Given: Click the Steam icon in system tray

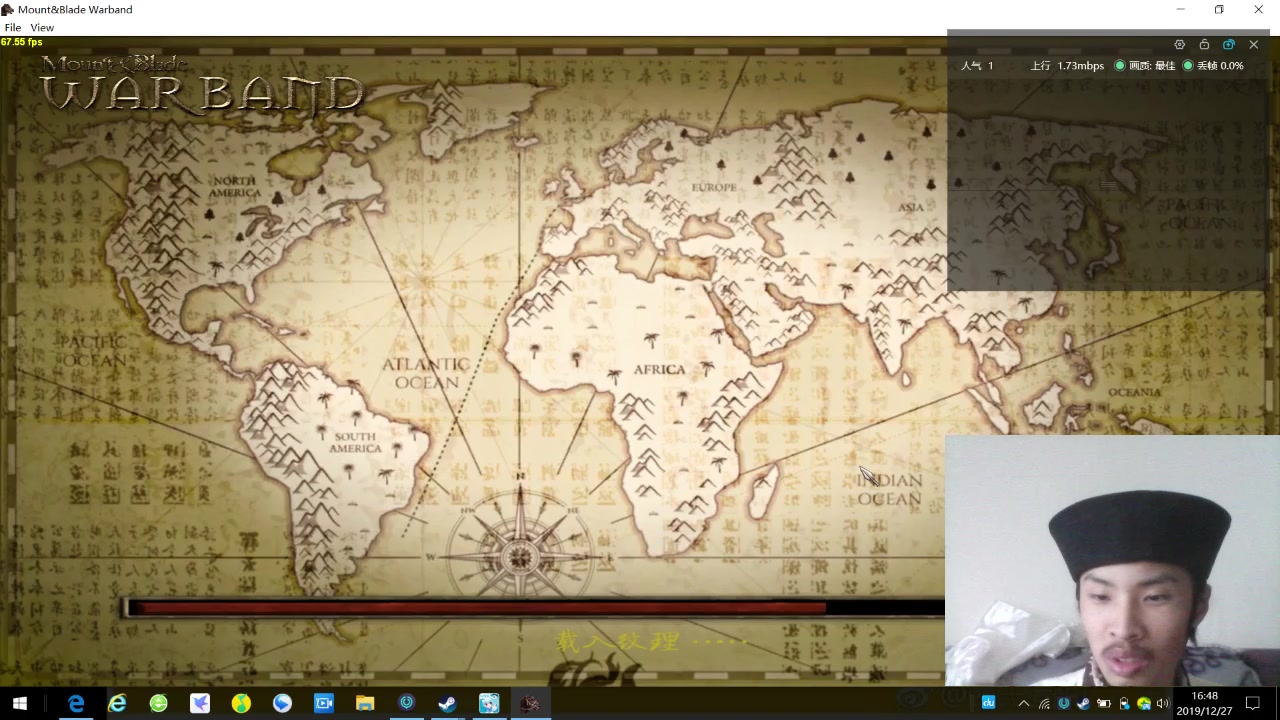Looking at the screenshot, I should pyautogui.click(x=1084, y=704).
